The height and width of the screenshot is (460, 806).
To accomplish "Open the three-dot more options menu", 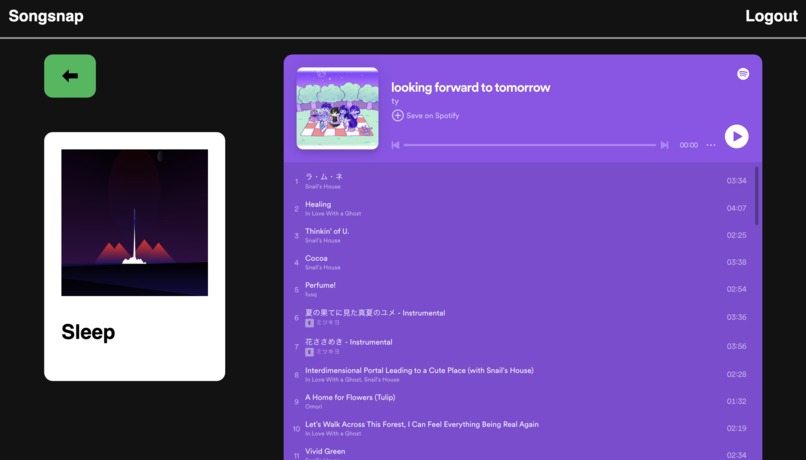I will (711, 145).
